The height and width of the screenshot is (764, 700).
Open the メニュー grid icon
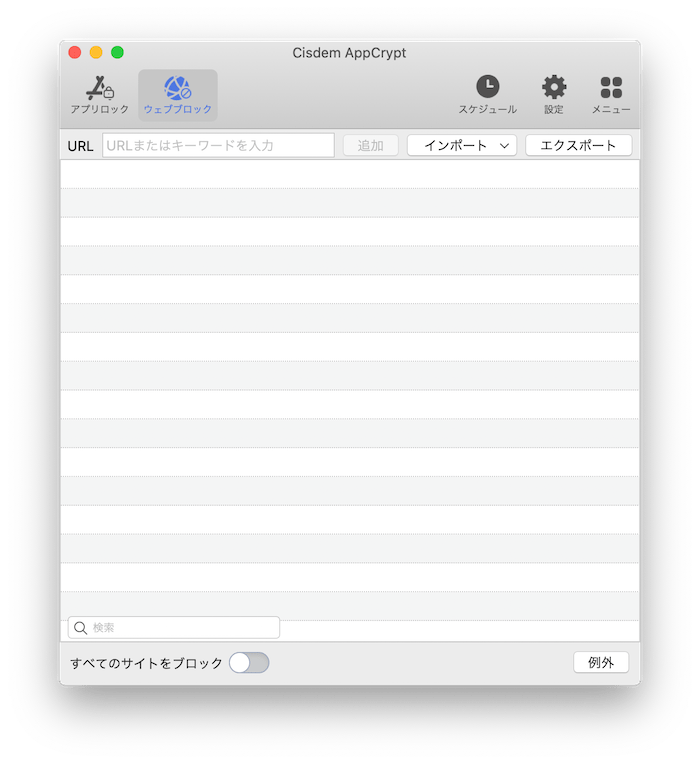click(x=611, y=88)
